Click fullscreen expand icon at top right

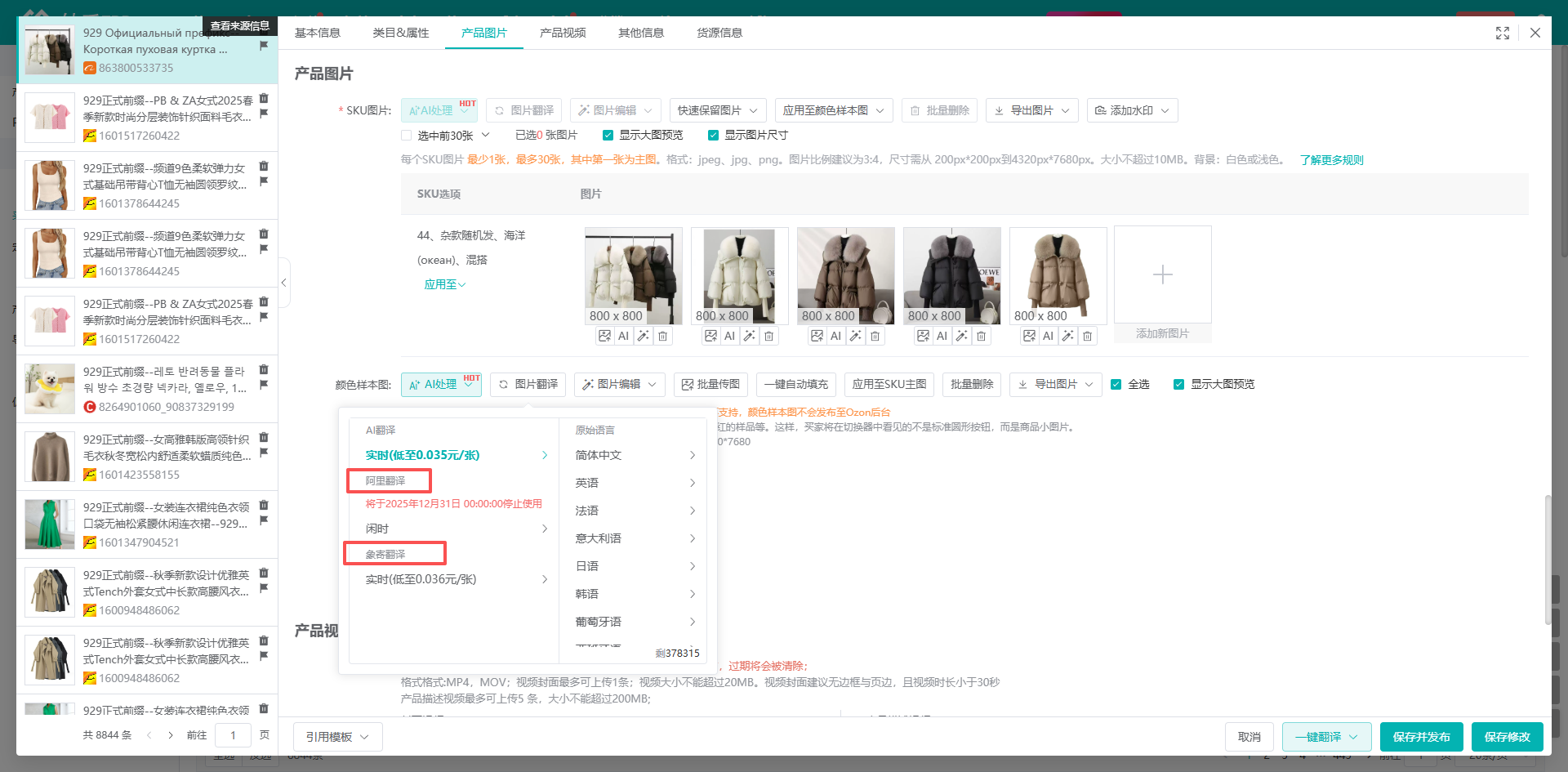(x=1502, y=33)
